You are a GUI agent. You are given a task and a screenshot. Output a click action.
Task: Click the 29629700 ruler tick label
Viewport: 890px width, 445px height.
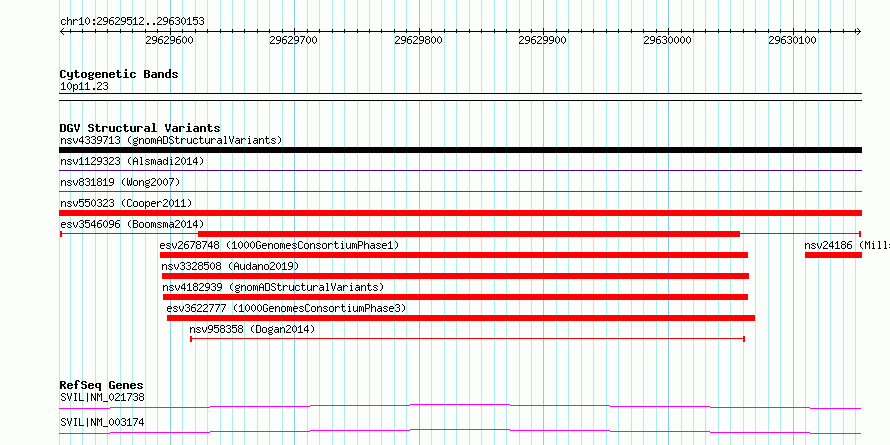tap(293, 40)
